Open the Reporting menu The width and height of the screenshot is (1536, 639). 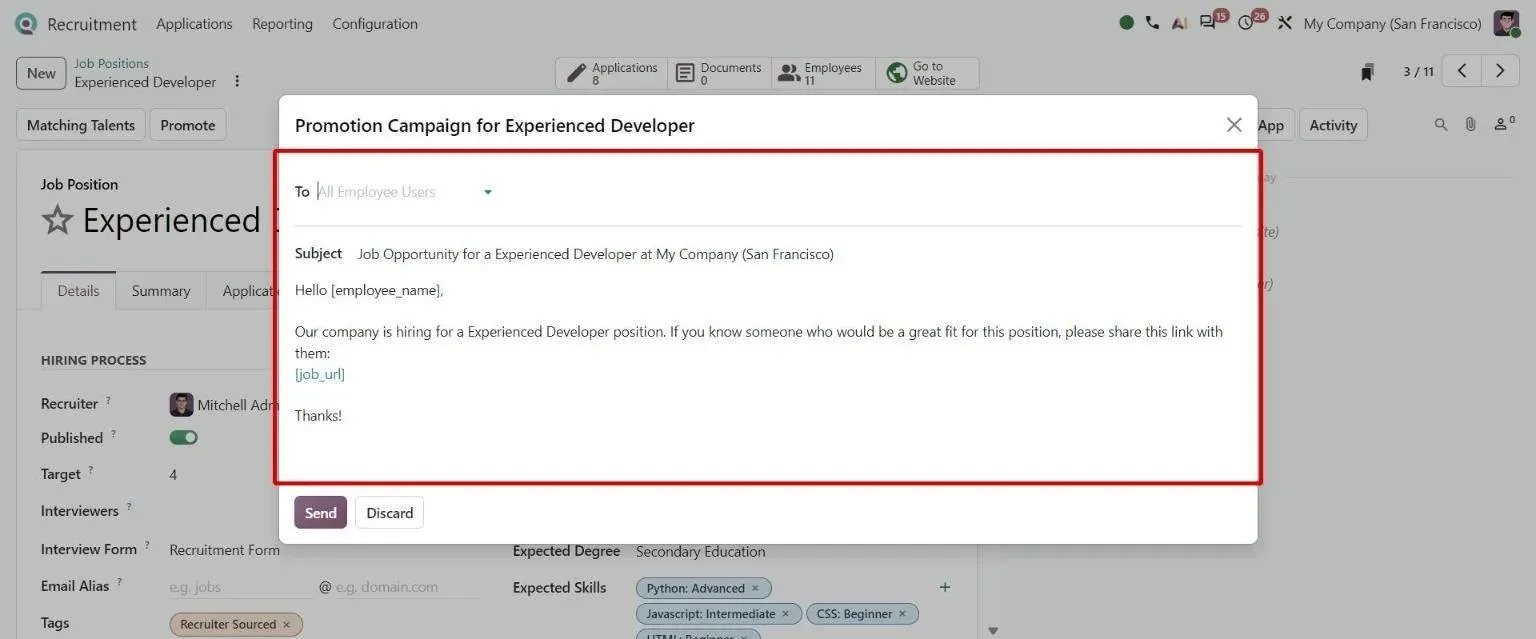tap(282, 24)
